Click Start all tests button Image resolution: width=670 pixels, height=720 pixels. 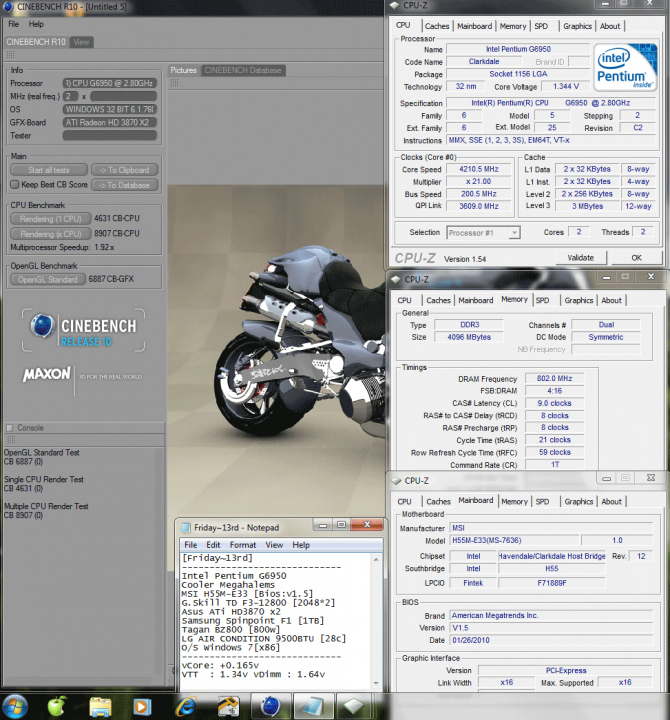point(49,170)
